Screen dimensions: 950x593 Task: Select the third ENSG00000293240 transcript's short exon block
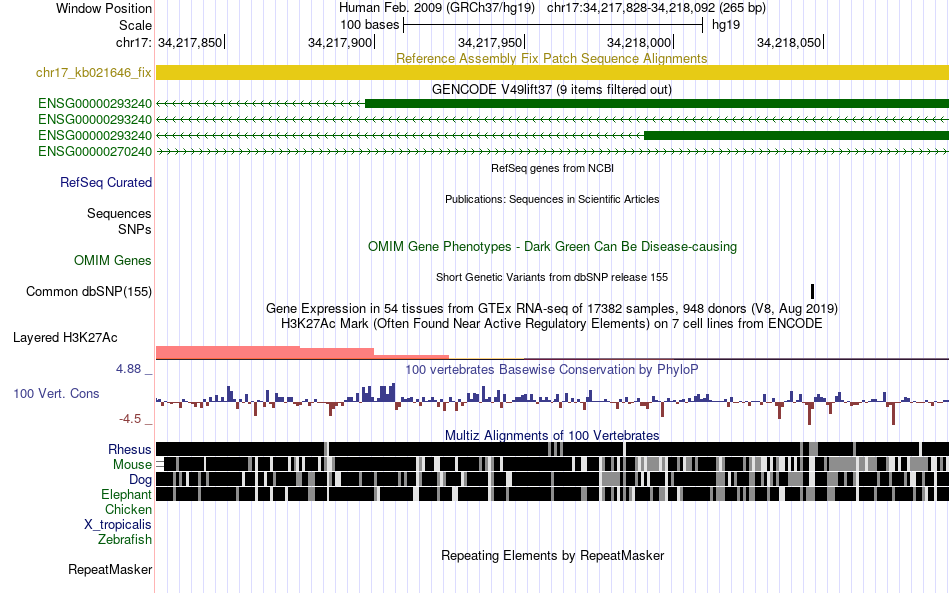796,135
